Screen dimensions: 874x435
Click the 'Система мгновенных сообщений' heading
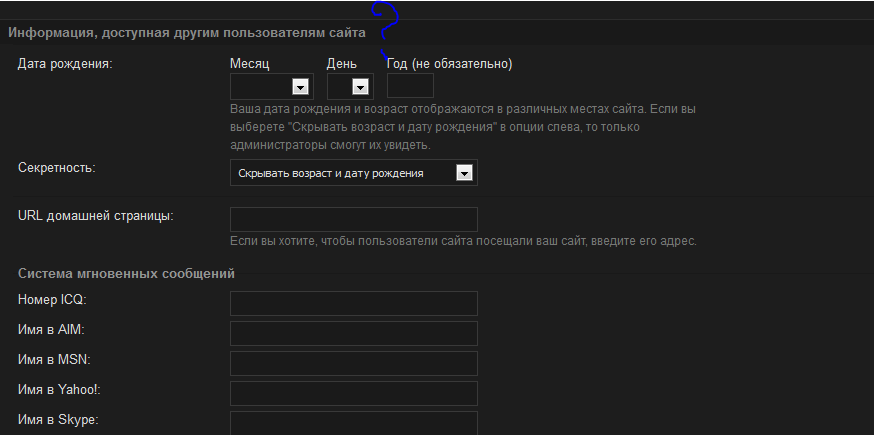[127, 273]
